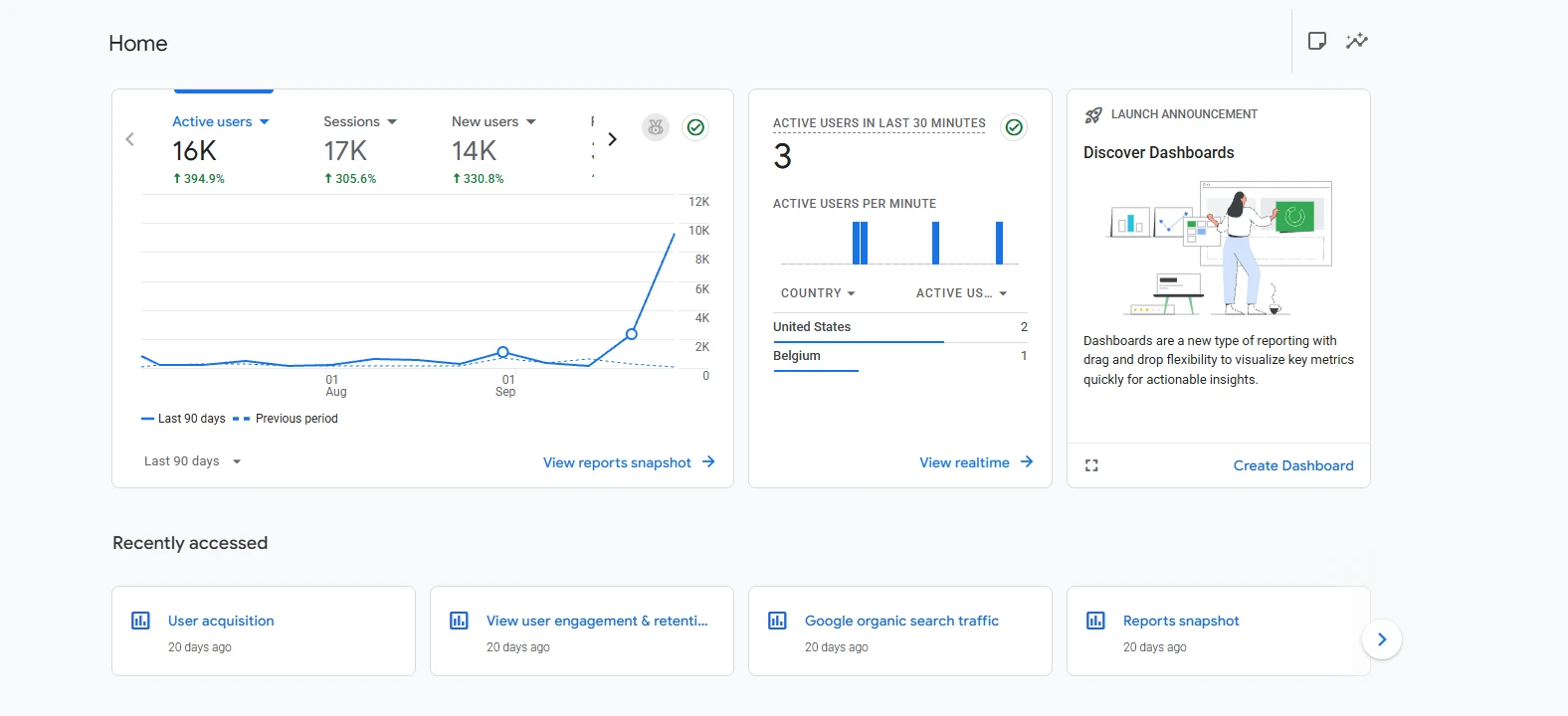Expand the announcement card with fullscreen icon
The width and height of the screenshot is (1568, 716).
pyautogui.click(x=1091, y=465)
